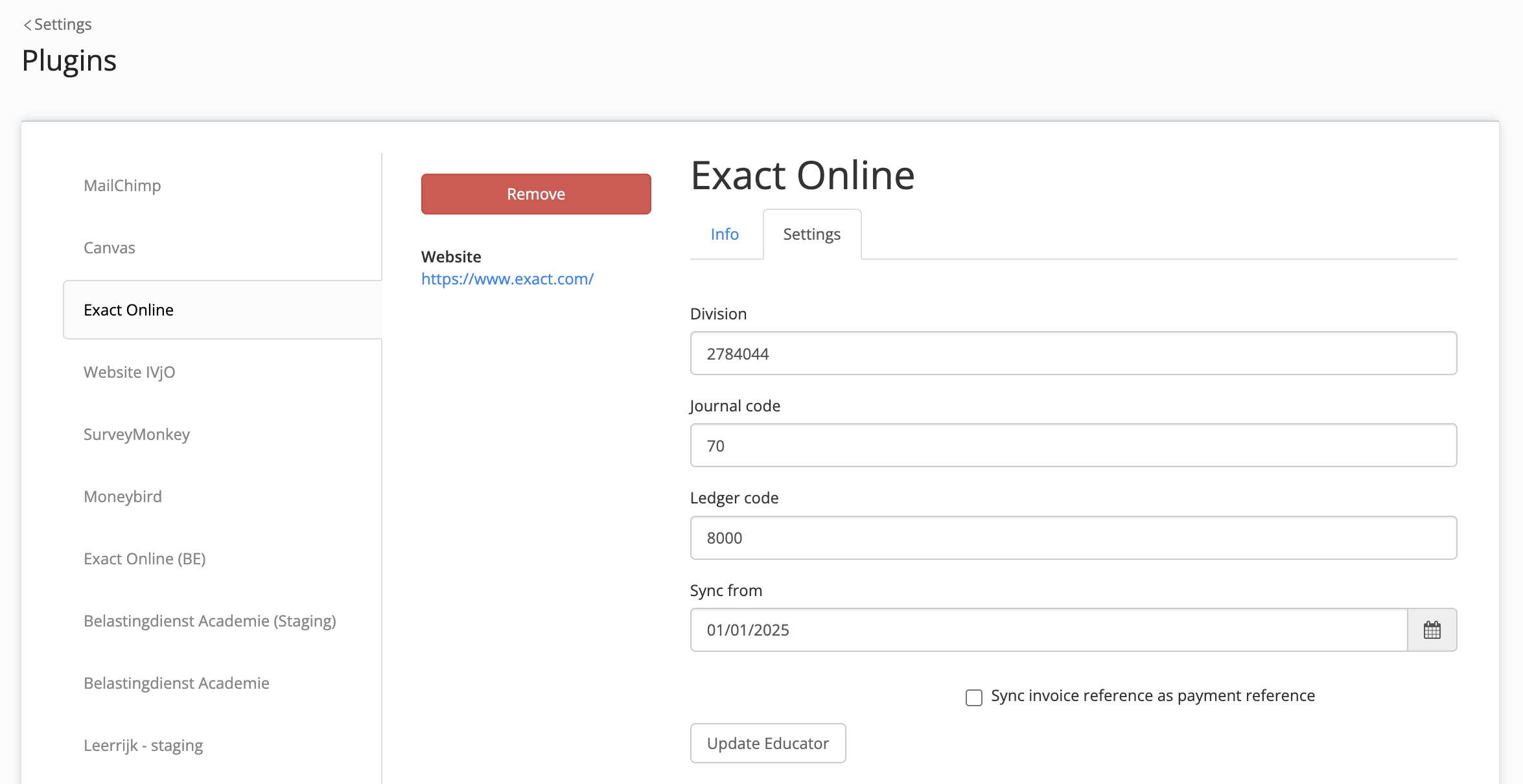Screen dimensions: 1523x784
Task: Select MailChimp in the plugin list
Action: click(122, 185)
